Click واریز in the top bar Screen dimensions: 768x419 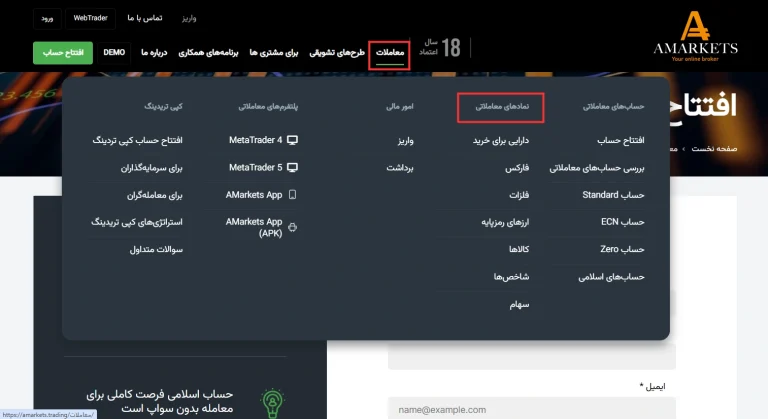189,18
